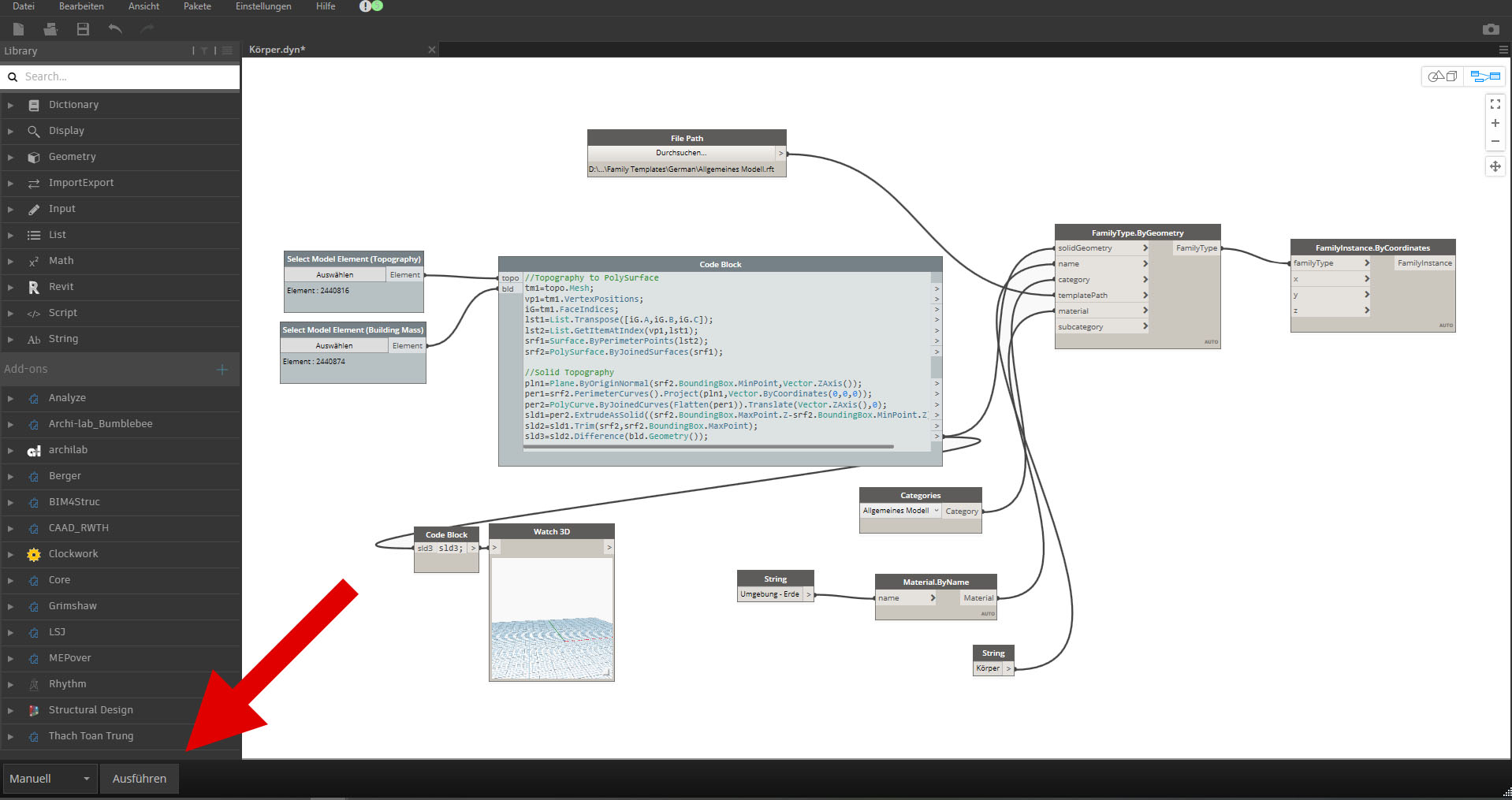This screenshot has width=1512, height=800.
Task: Click the open file toolbar icon
Action: point(51,29)
